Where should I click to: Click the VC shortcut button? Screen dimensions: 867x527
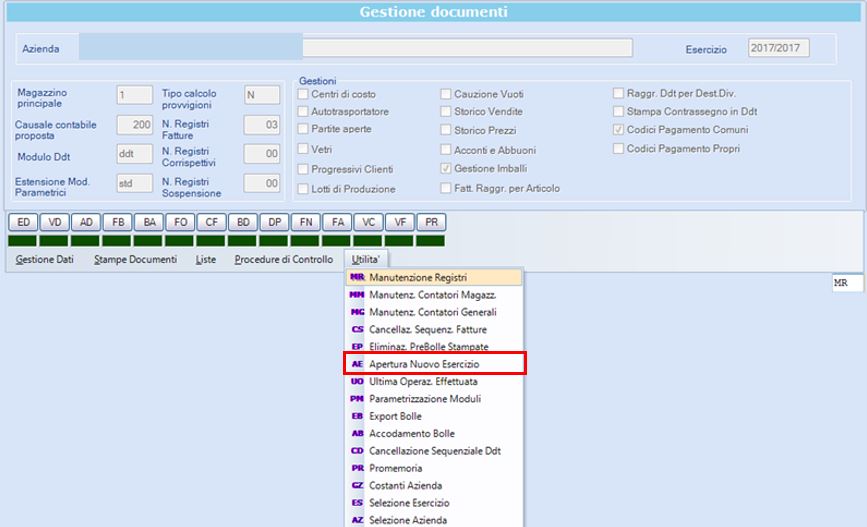(369, 222)
